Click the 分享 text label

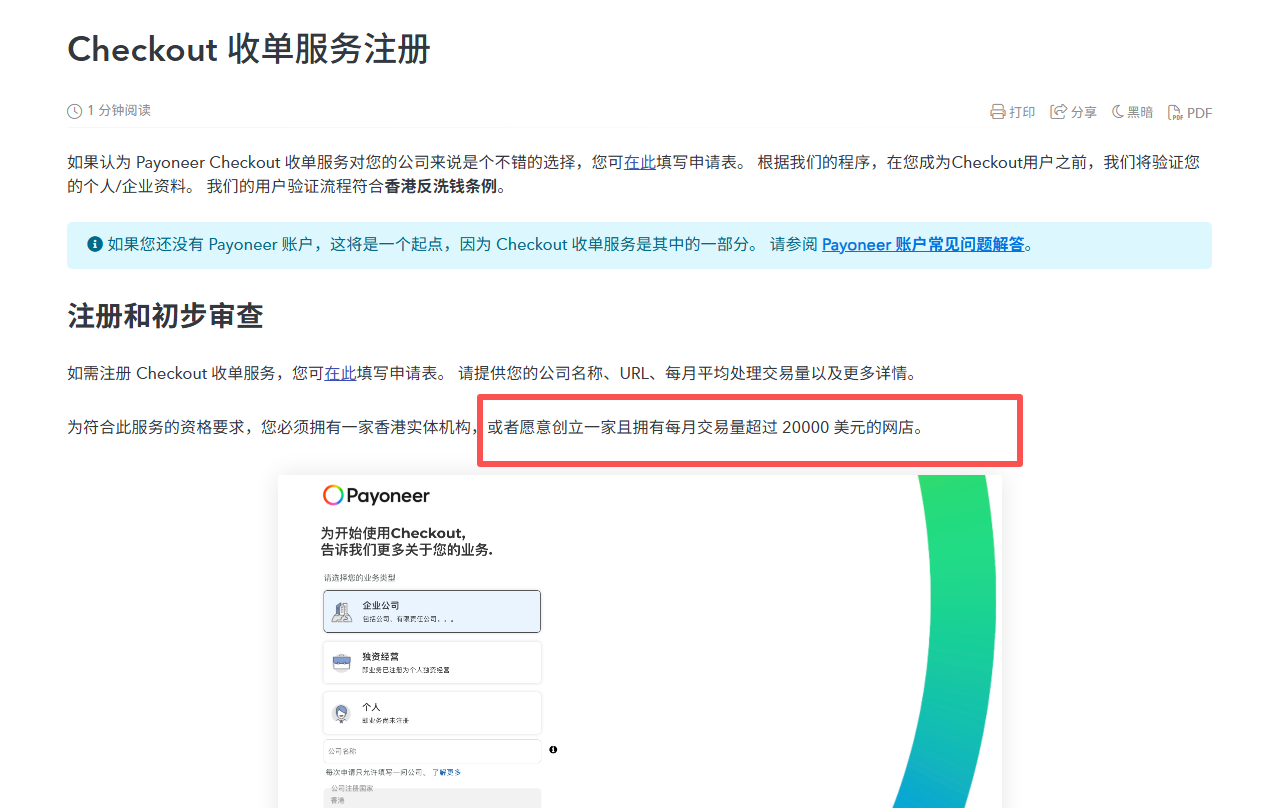(1083, 112)
